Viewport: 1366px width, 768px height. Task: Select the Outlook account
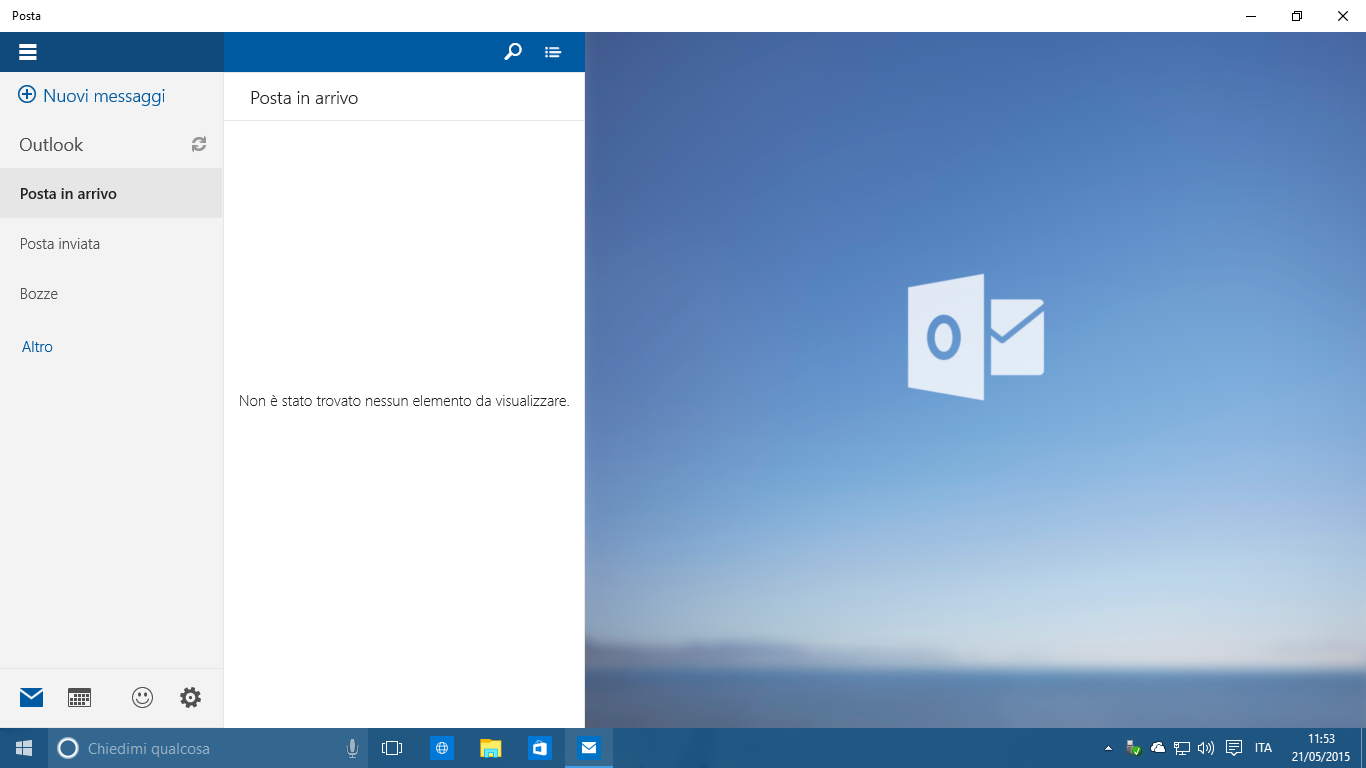tap(51, 144)
